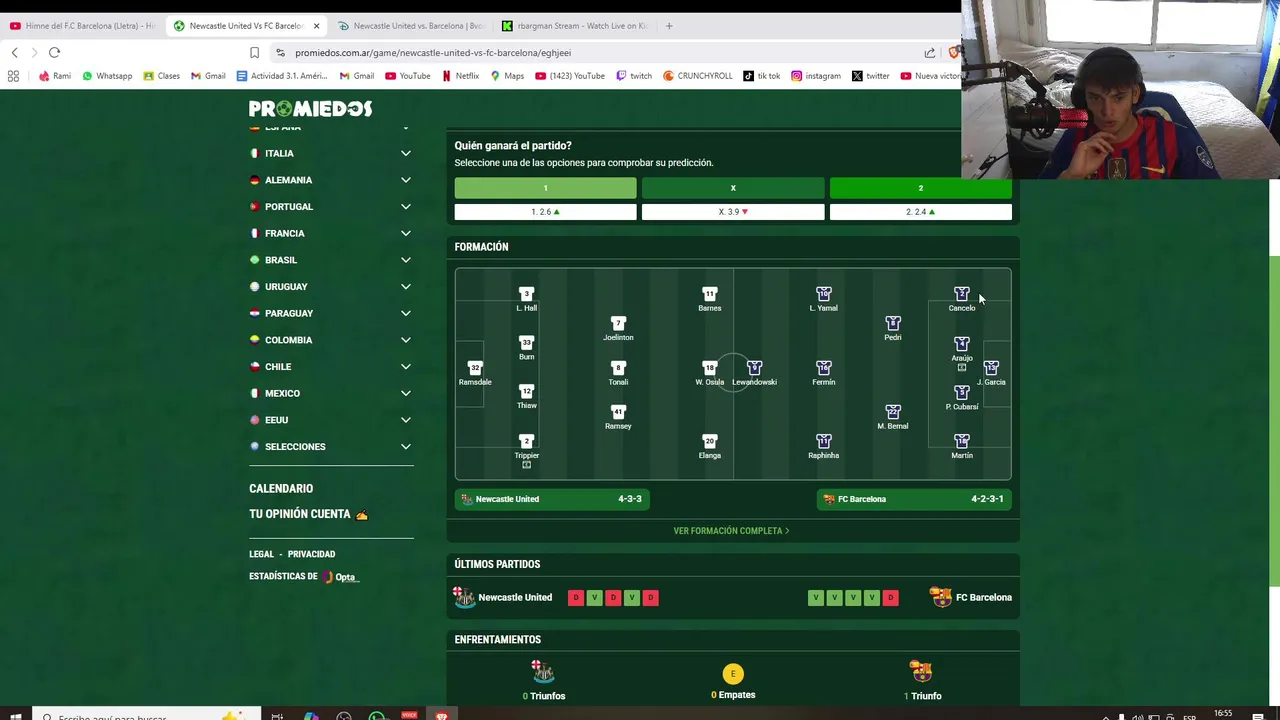The width and height of the screenshot is (1280, 720).
Task: Open the instagram bookmark
Action: (x=816, y=76)
